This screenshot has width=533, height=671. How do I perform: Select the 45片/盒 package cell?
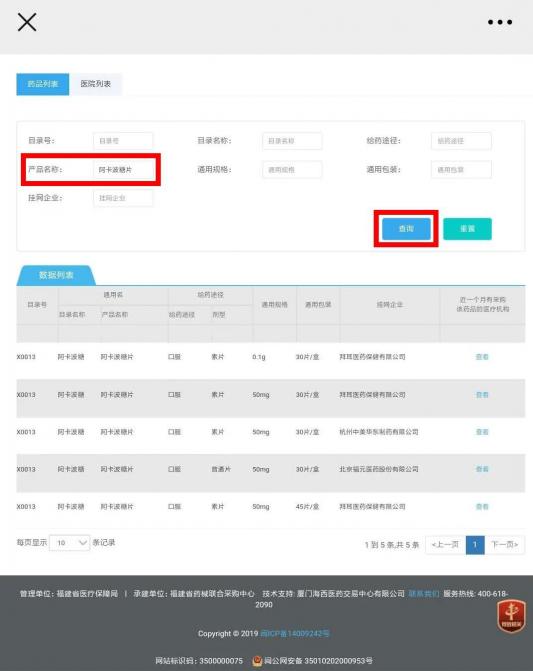click(x=307, y=506)
